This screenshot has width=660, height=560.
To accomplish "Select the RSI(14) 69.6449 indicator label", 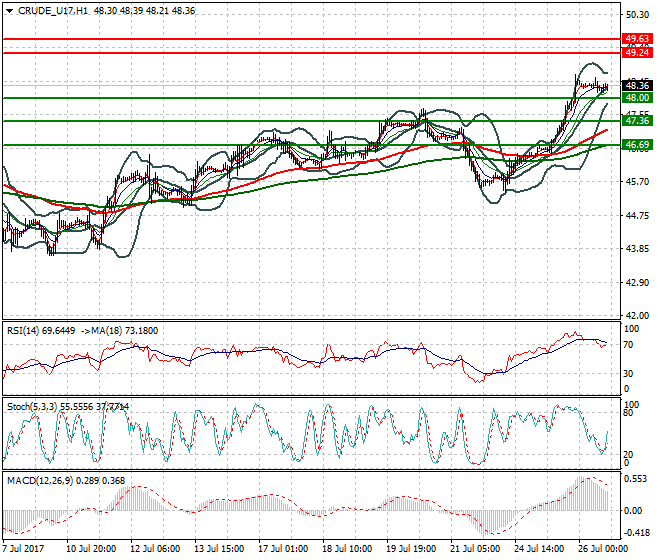I will pyautogui.click(x=41, y=331).
